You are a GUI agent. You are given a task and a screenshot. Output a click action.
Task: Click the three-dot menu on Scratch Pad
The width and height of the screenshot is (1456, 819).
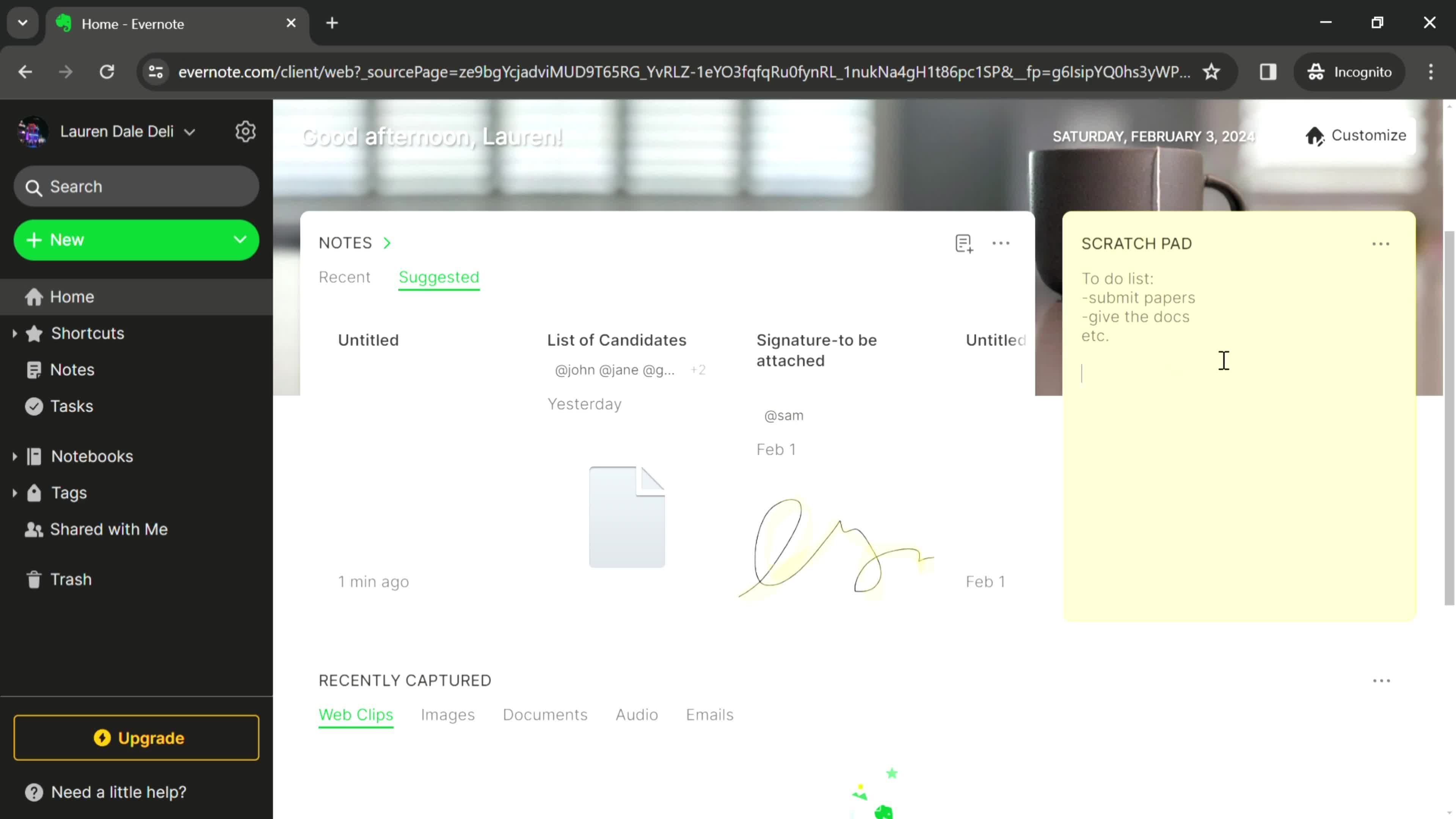coord(1381,243)
